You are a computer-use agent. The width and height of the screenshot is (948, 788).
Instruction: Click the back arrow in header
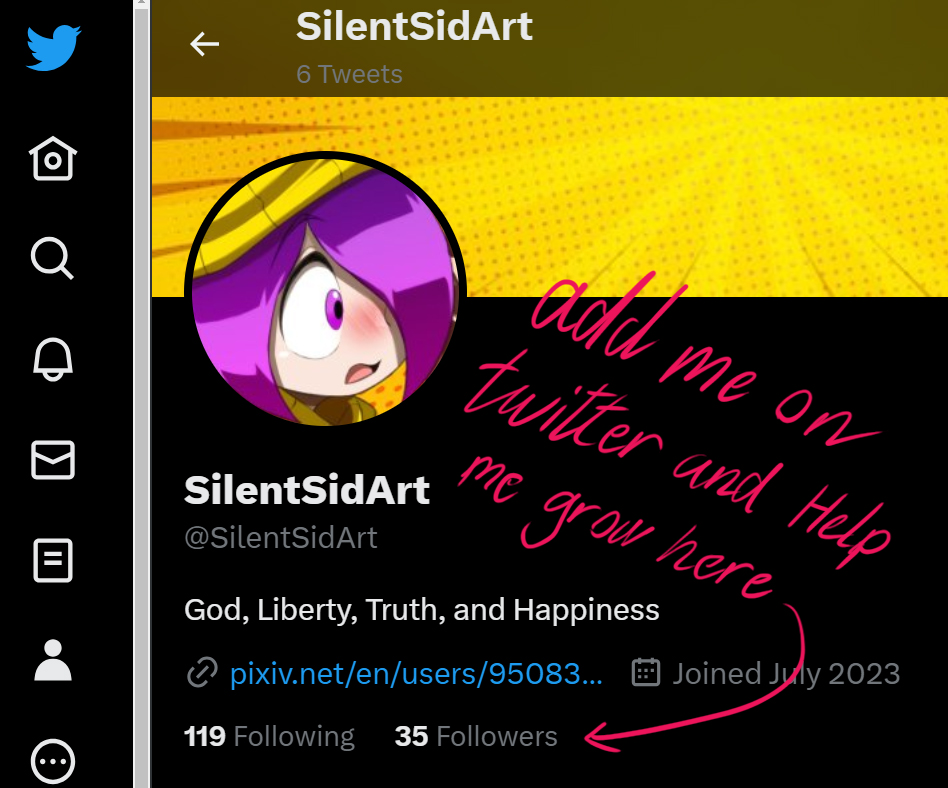click(x=205, y=44)
